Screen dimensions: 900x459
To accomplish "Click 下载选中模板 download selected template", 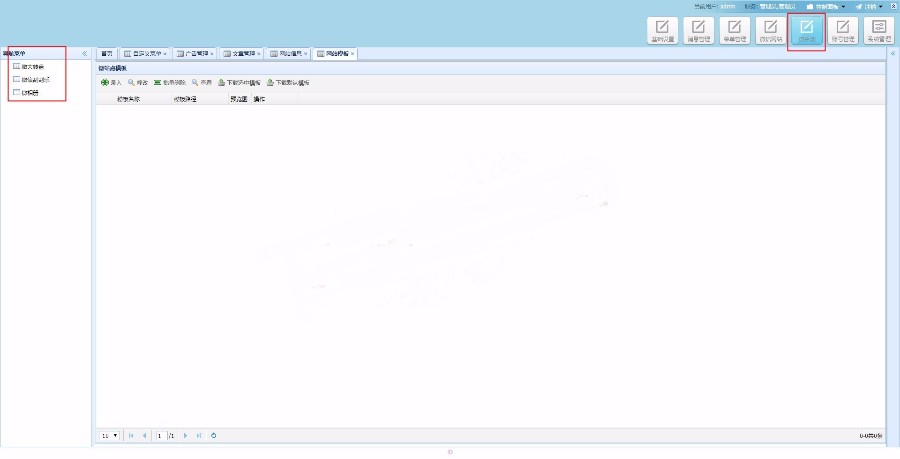I will pos(239,83).
